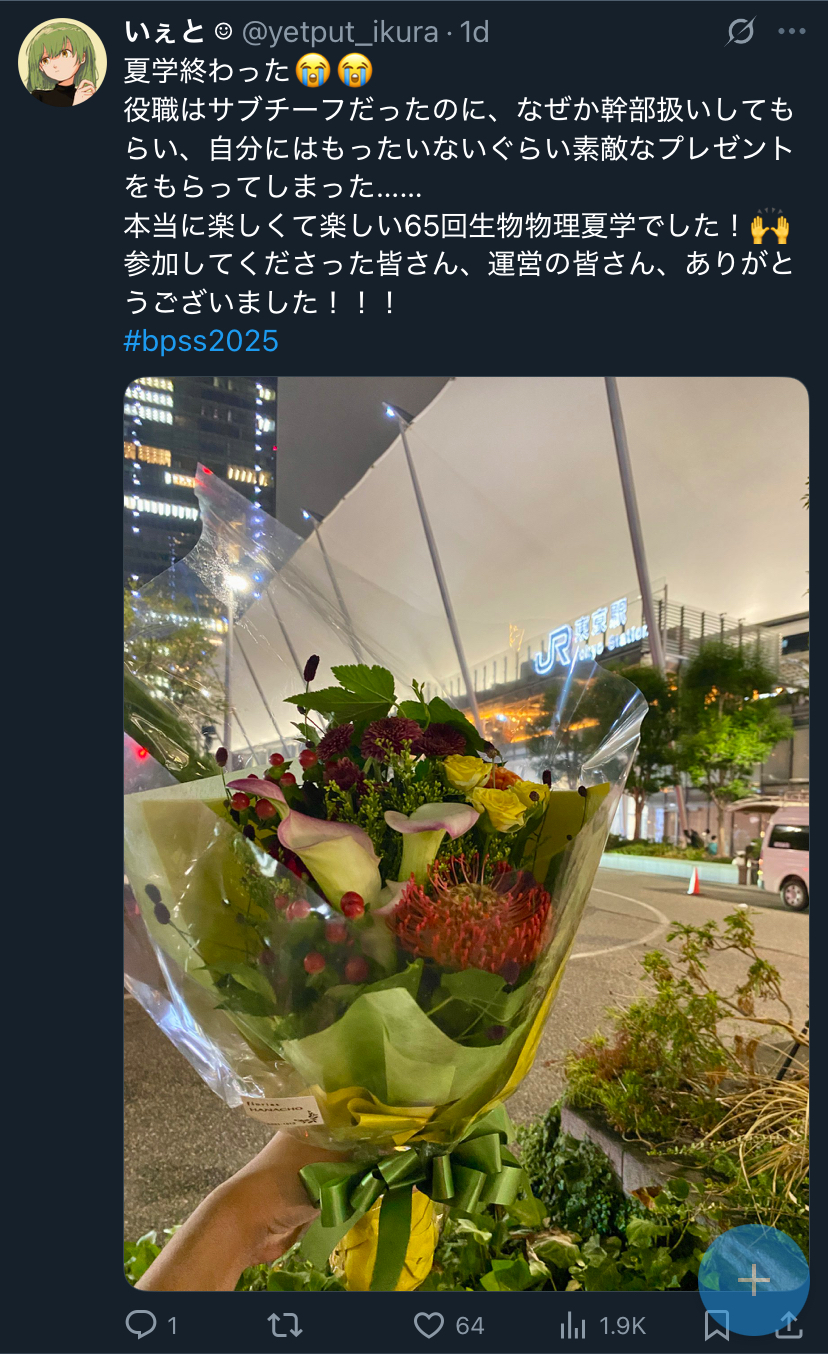Click the smiley emoji beside the username
828x1354 pixels.
(x=223, y=32)
